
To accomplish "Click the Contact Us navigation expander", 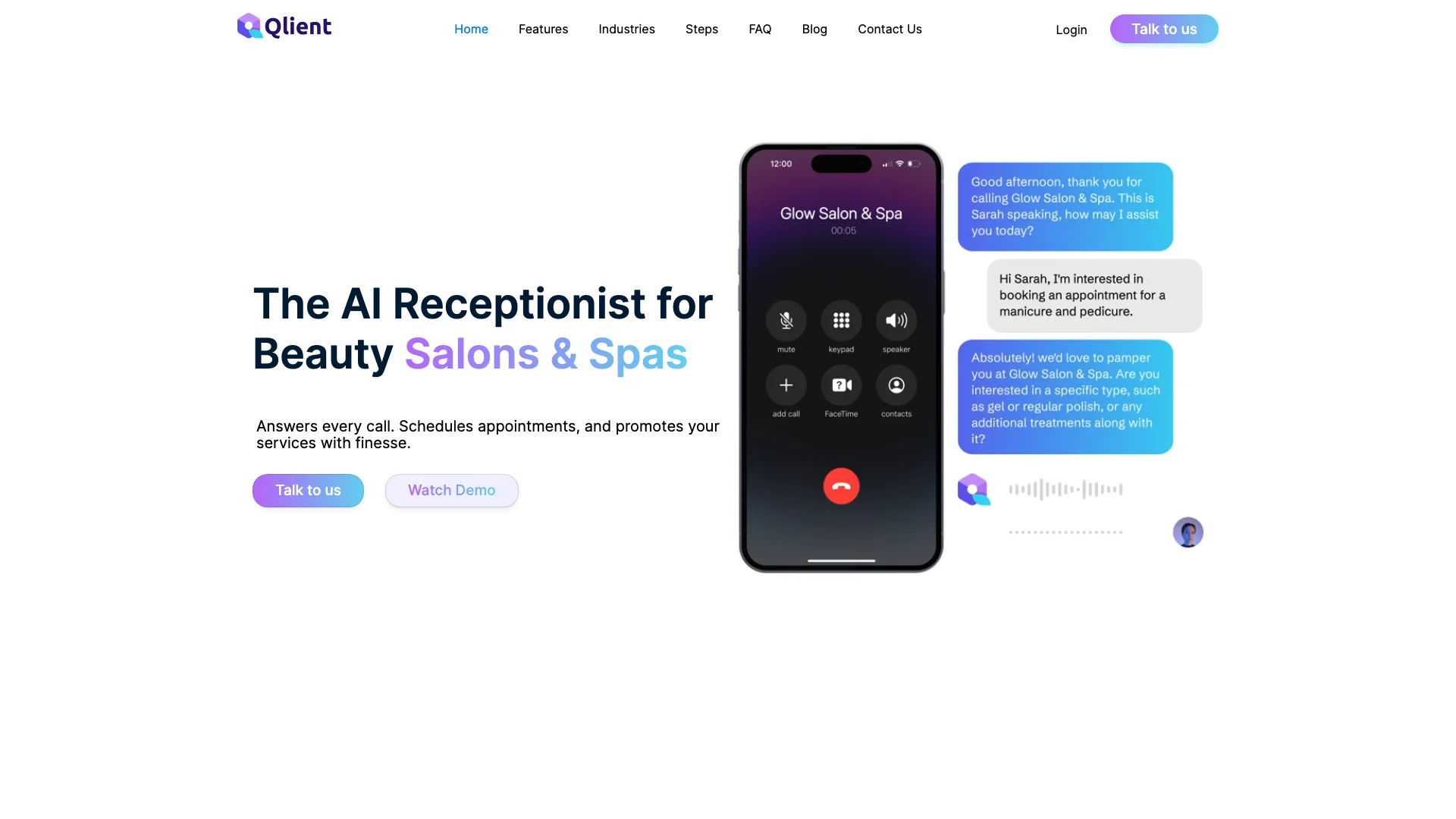I will [x=889, y=29].
